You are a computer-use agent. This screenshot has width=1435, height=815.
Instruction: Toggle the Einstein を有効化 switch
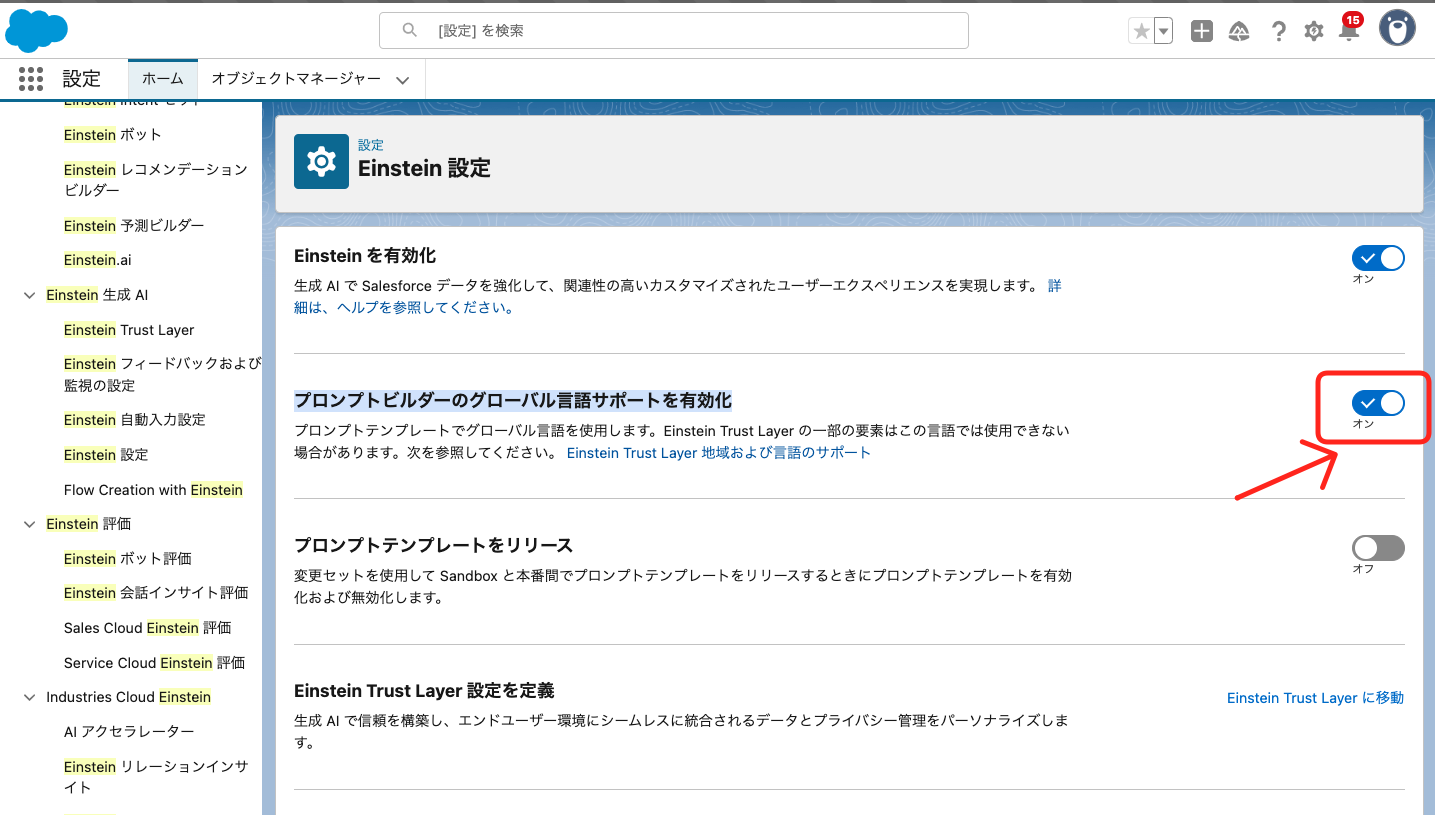(x=1378, y=258)
